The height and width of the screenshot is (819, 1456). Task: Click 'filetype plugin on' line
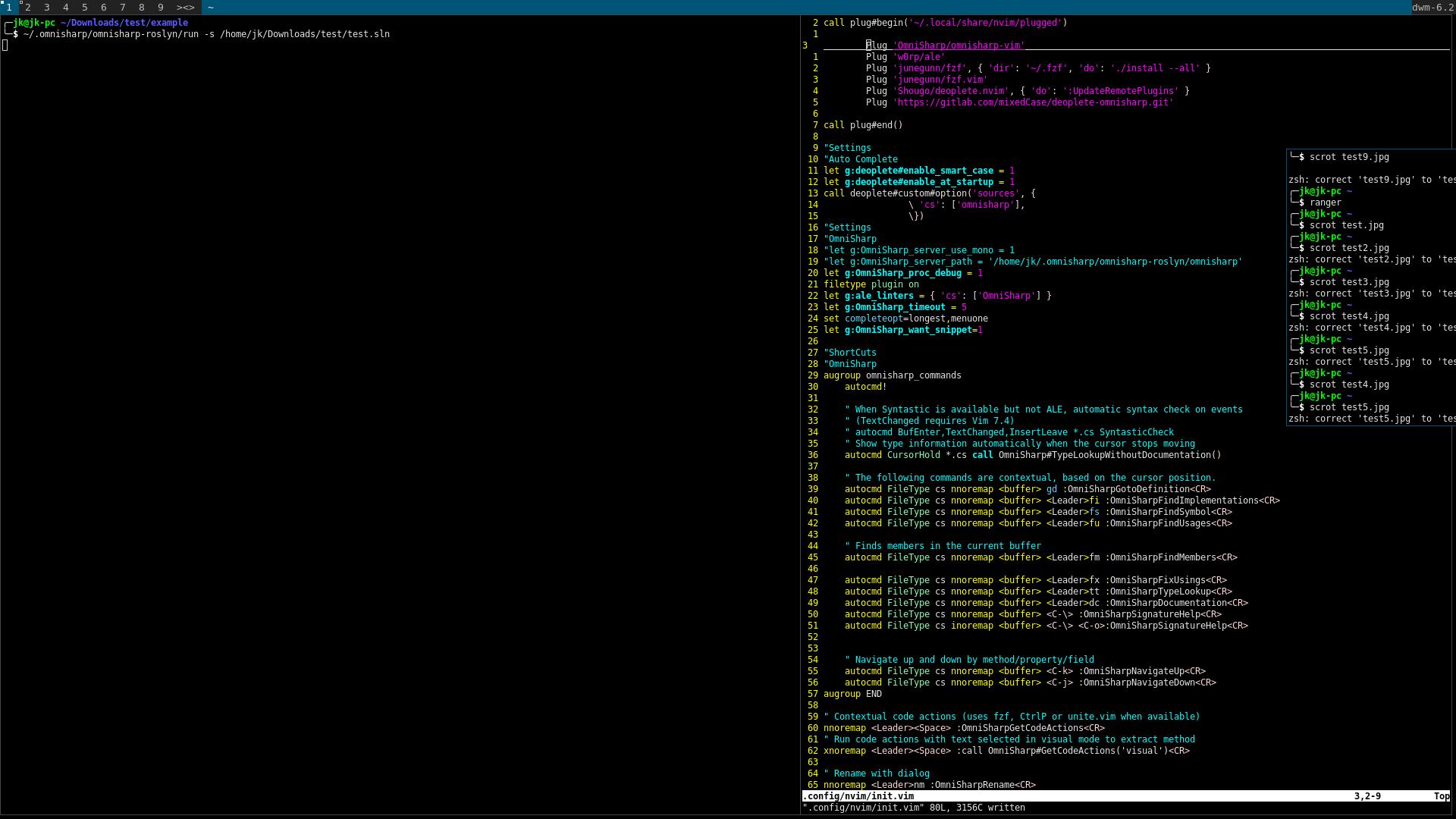[x=871, y=284]
